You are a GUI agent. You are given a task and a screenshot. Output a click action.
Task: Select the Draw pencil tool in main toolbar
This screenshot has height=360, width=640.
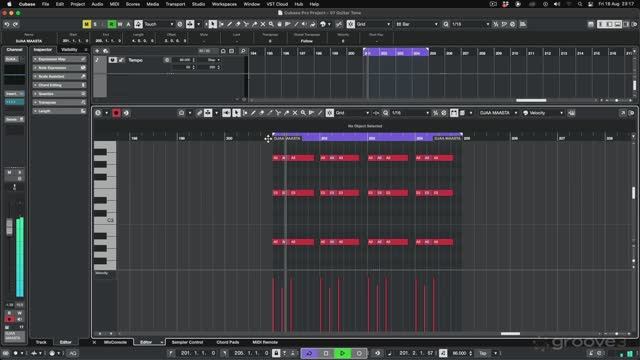coord(229,24)
